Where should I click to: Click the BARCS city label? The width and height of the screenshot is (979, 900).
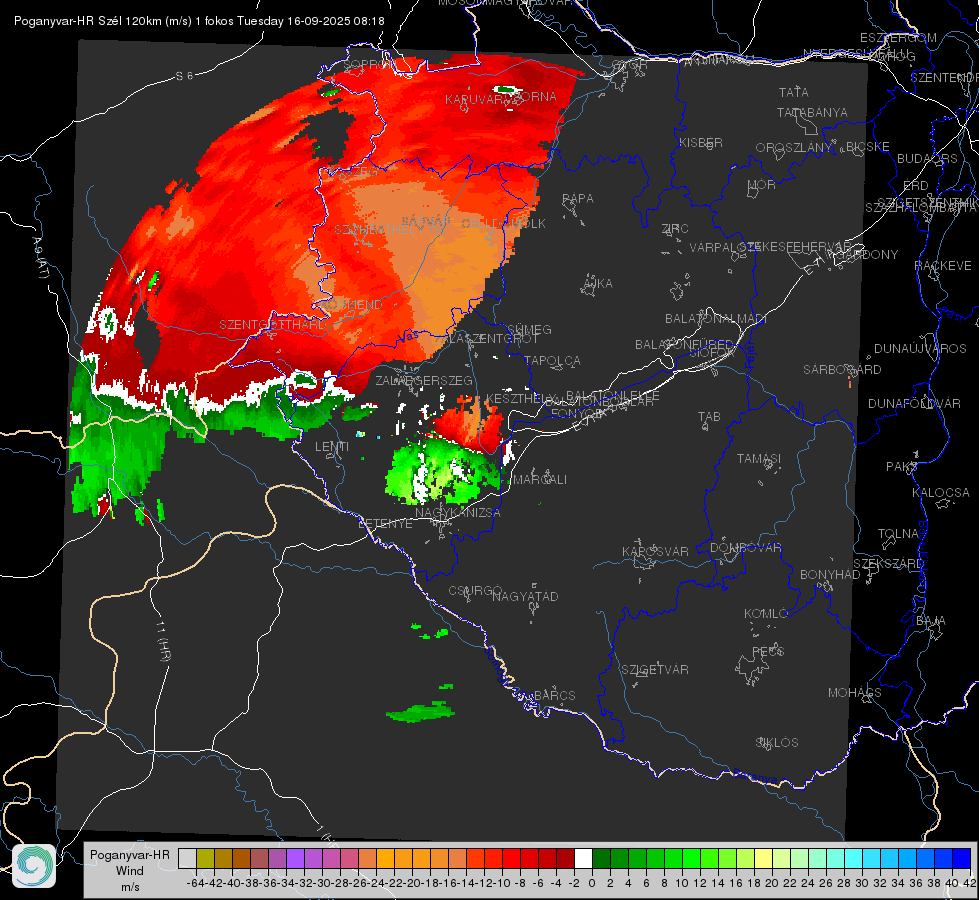554,695
